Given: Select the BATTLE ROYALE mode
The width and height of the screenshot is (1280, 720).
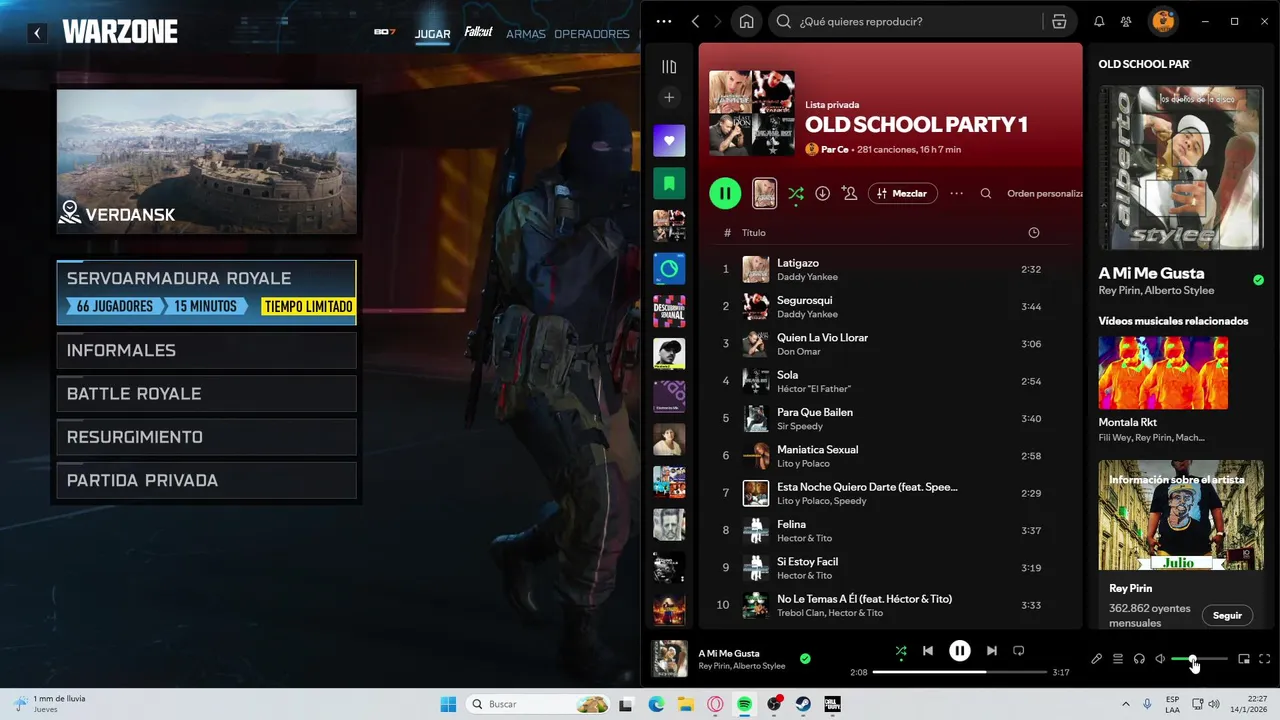Looking at the screenshot, I should (206, 394).
